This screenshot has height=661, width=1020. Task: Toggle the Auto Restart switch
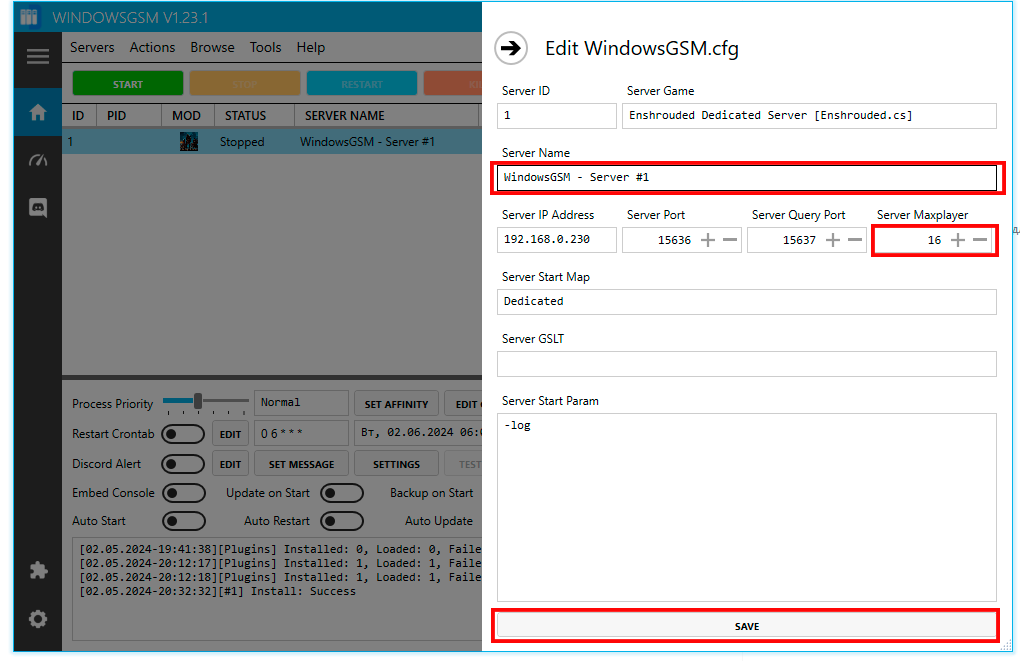click(x=342, y=521)
